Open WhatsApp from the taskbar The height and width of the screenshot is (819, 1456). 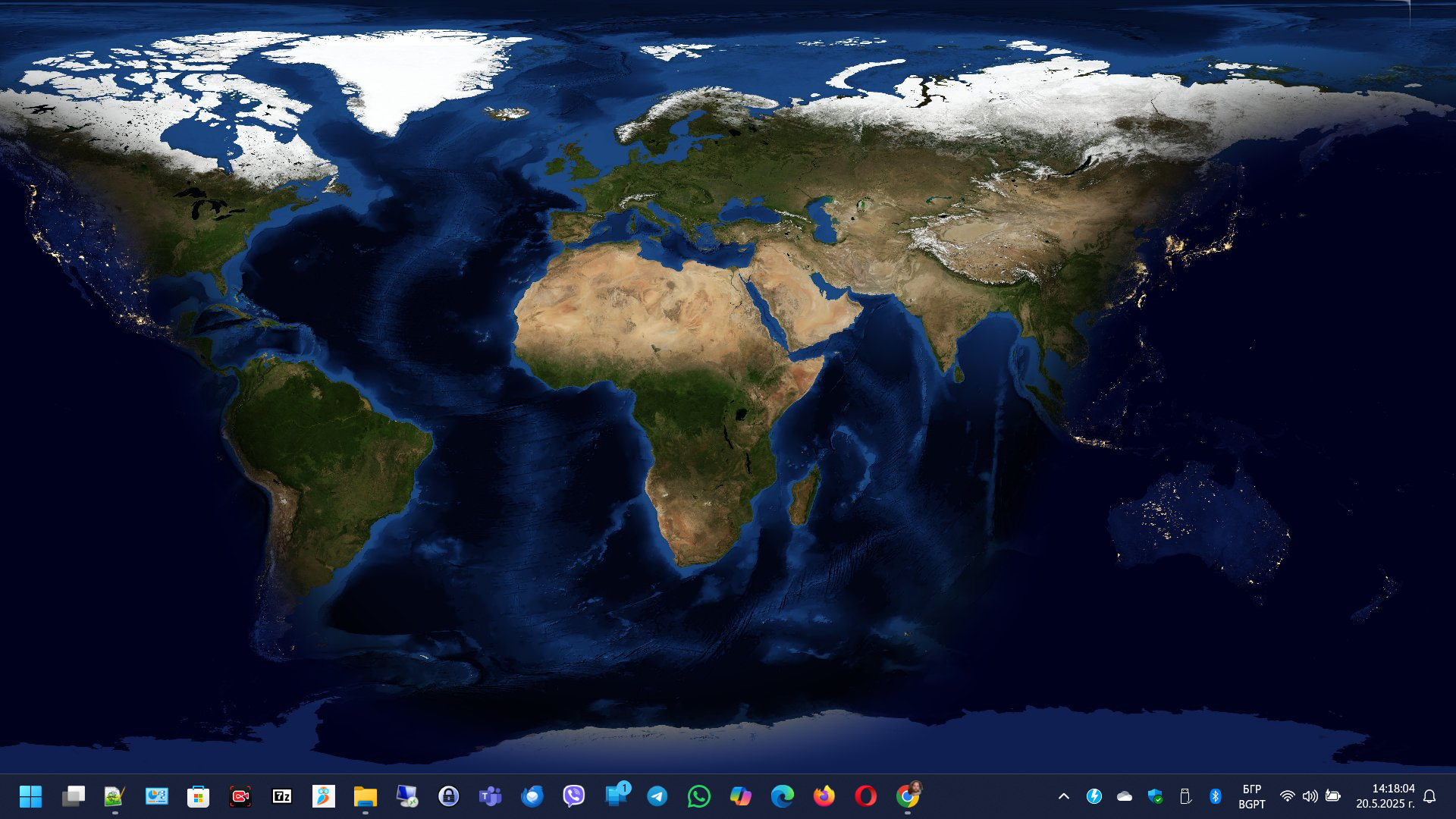[698, 796]
